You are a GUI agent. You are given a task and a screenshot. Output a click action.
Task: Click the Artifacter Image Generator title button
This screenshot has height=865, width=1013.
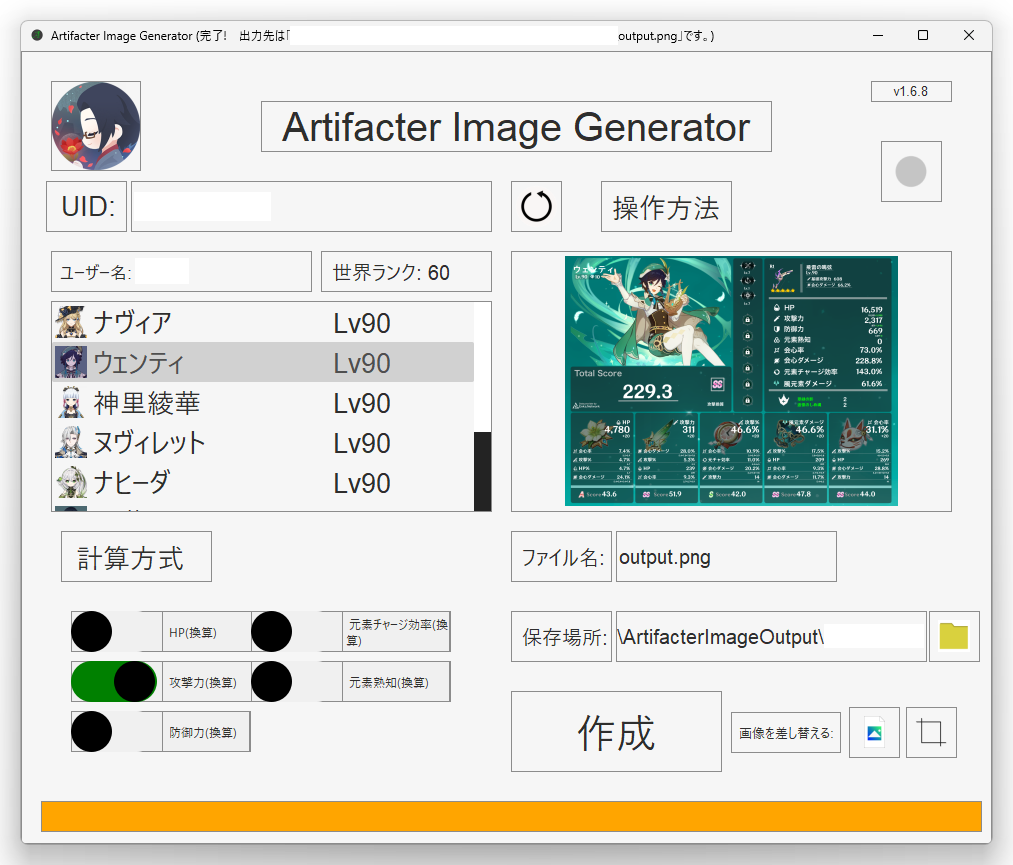(x=516, y=127)
